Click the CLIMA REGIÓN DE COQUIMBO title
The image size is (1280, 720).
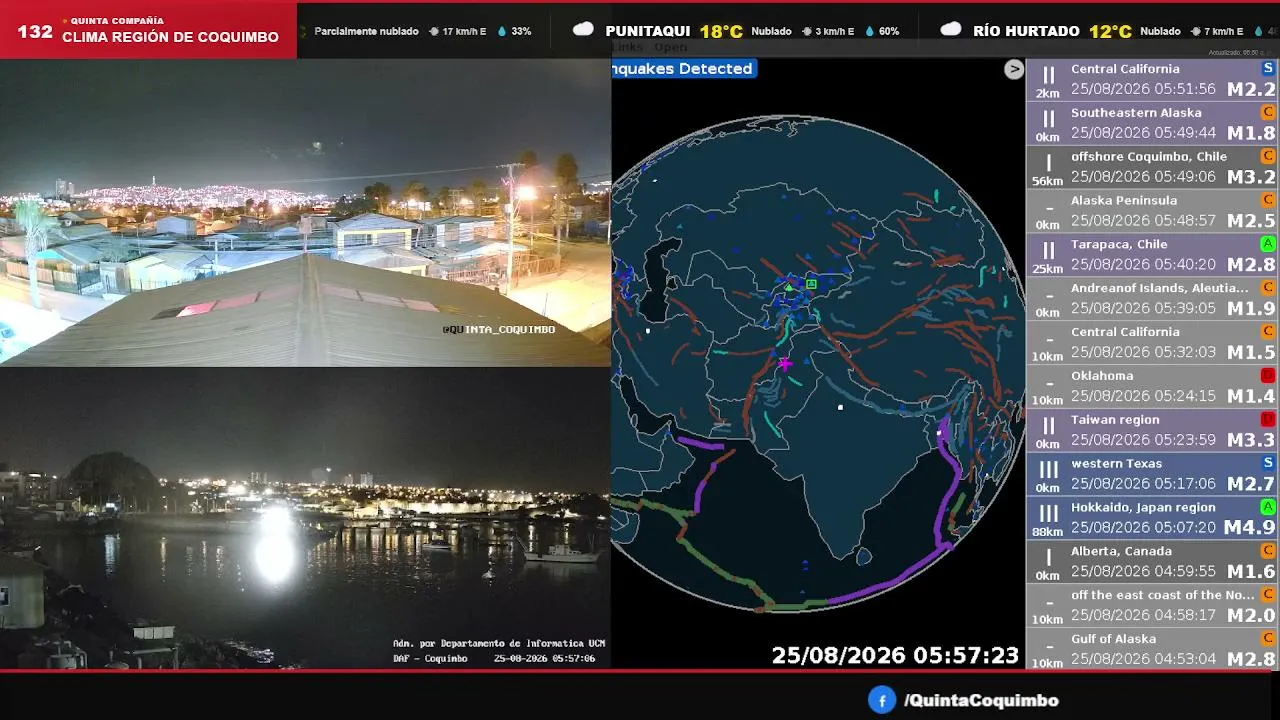click(170, 37)
